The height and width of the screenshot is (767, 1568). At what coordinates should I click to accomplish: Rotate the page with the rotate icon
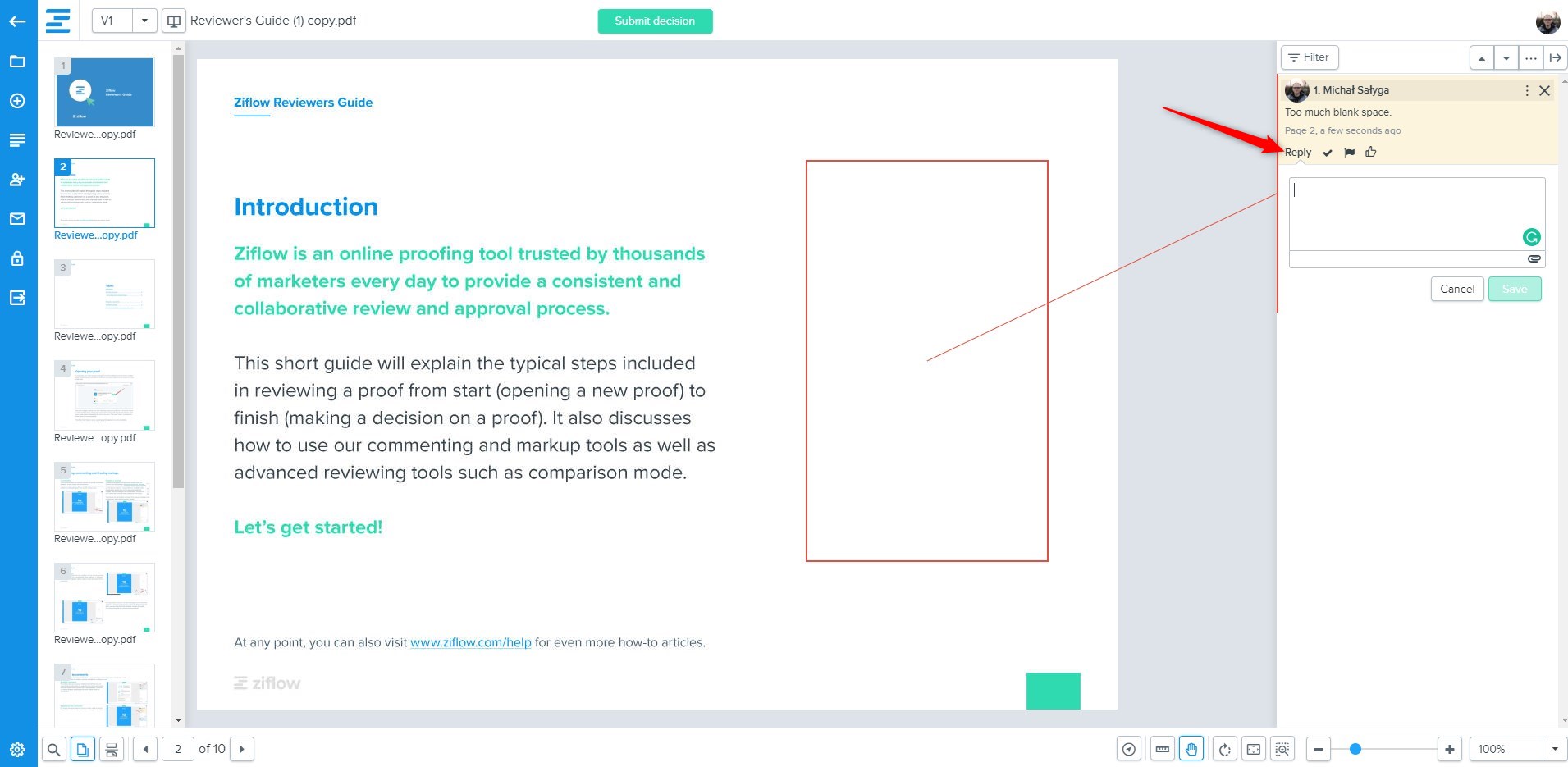point(1224,749)
